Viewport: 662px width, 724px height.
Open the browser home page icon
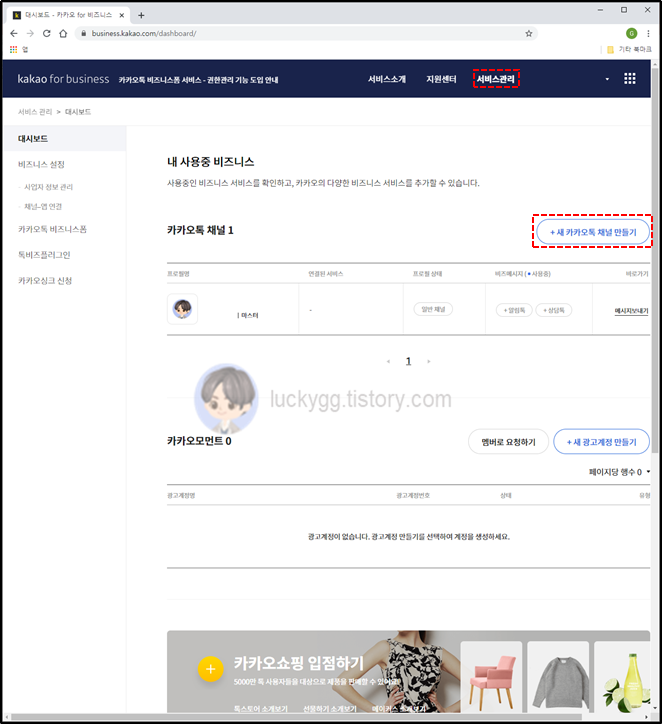click(x=63, y=33)
